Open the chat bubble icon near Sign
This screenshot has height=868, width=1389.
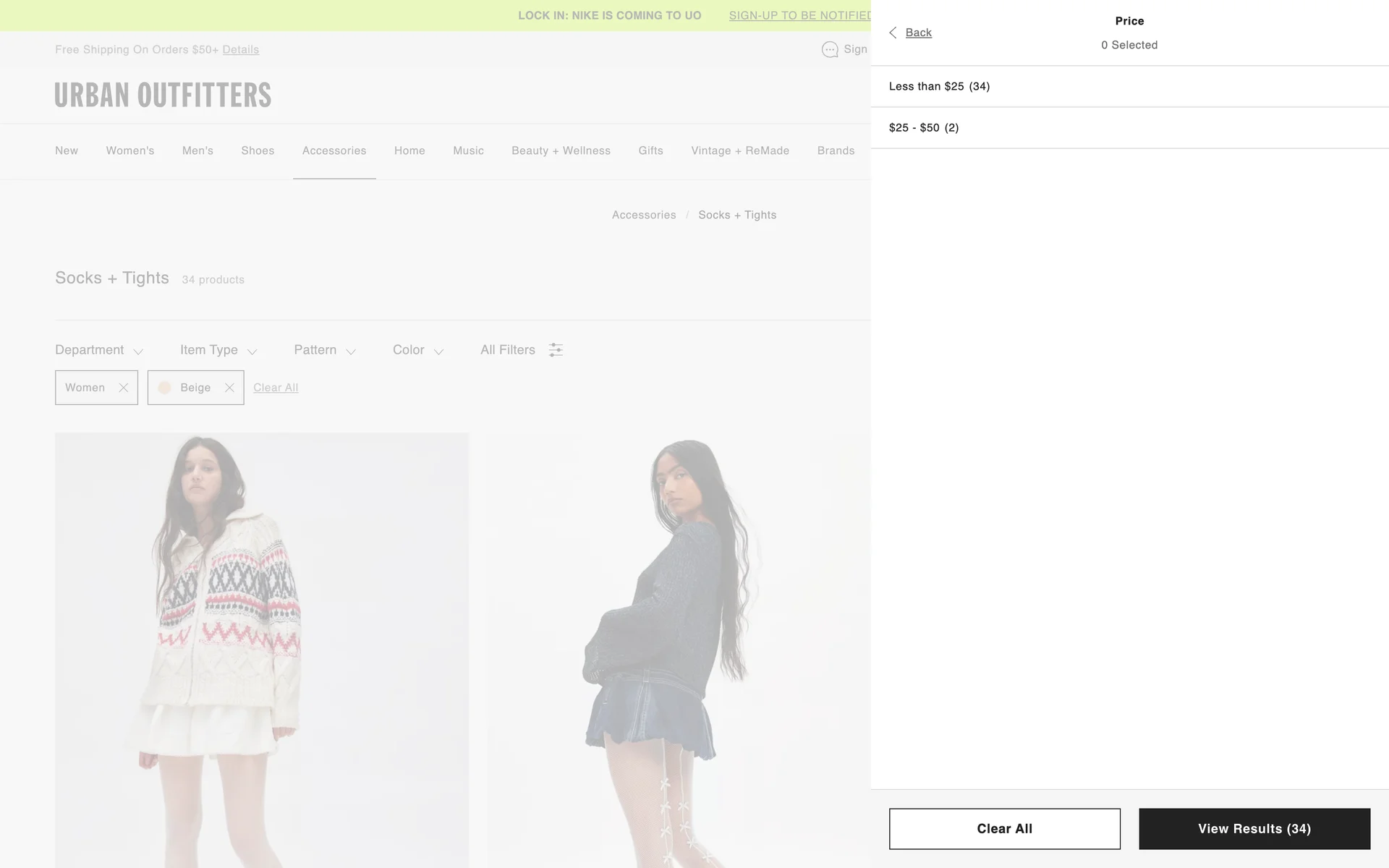click(x=830, y=49)
